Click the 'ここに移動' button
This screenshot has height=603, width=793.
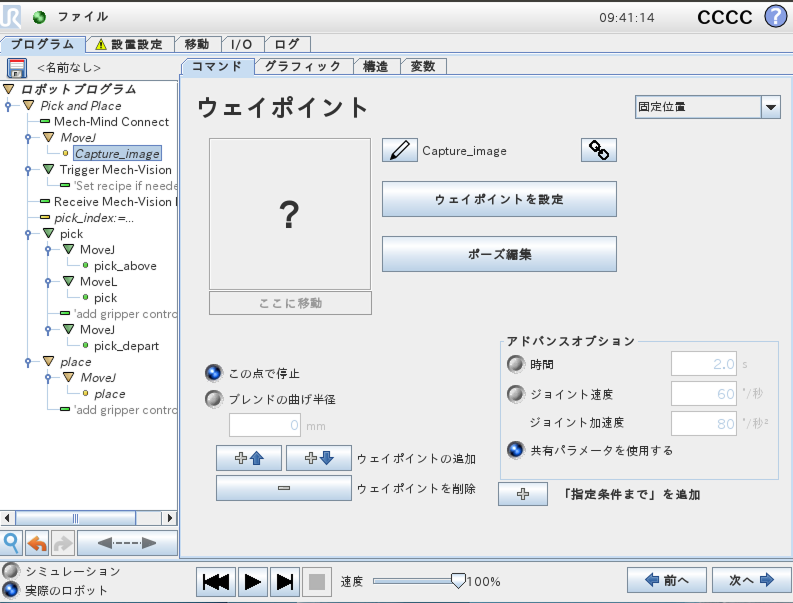(x=290, y=303)
